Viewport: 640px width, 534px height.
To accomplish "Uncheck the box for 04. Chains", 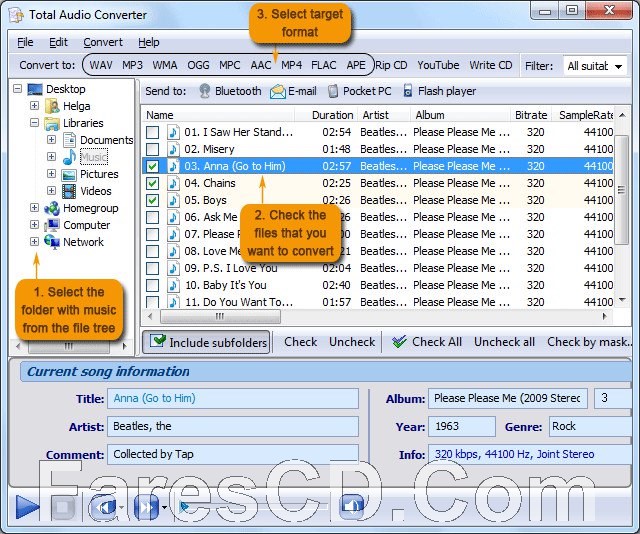I will [153, 183].
